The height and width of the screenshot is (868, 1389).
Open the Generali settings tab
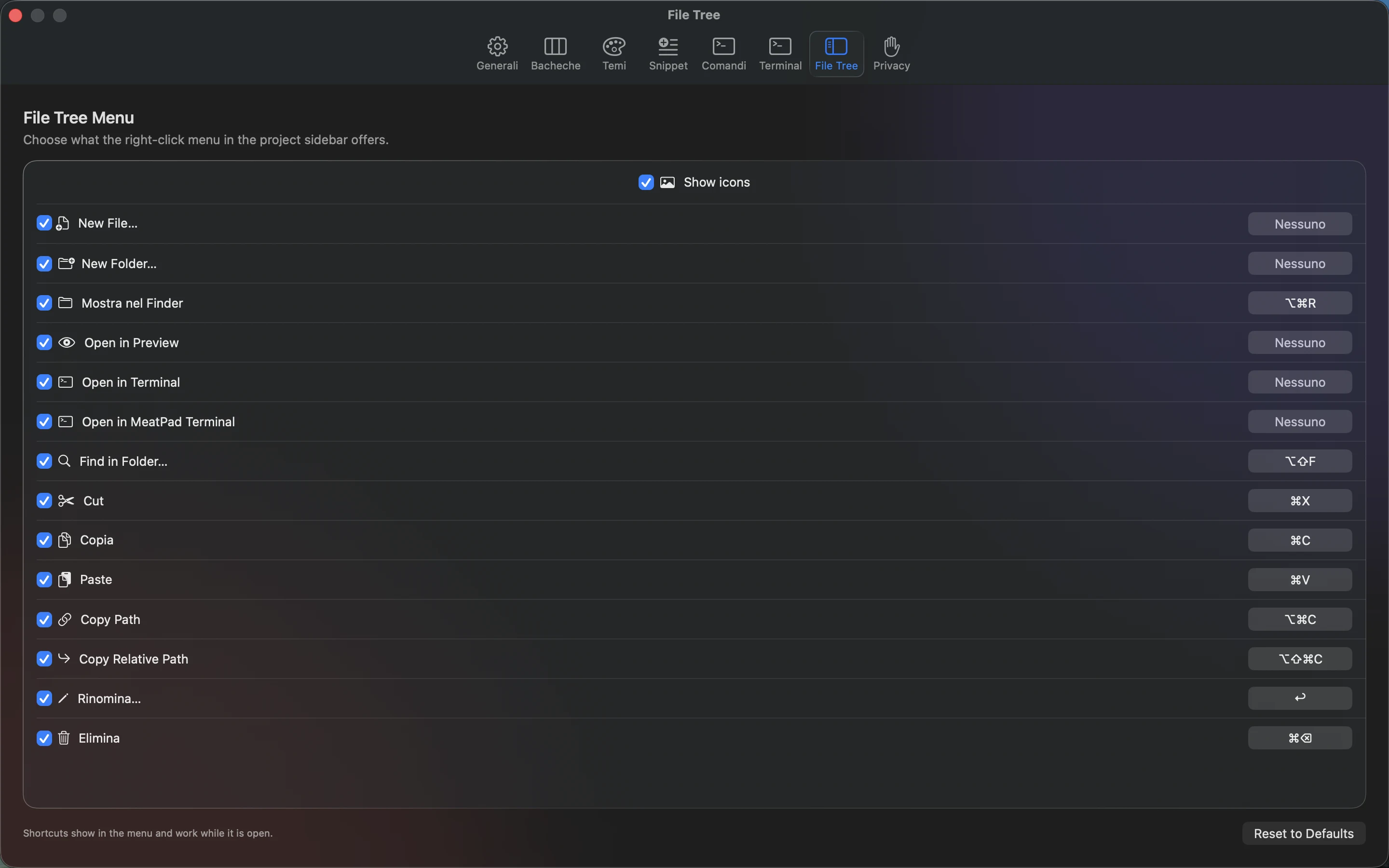click(497, 54)
